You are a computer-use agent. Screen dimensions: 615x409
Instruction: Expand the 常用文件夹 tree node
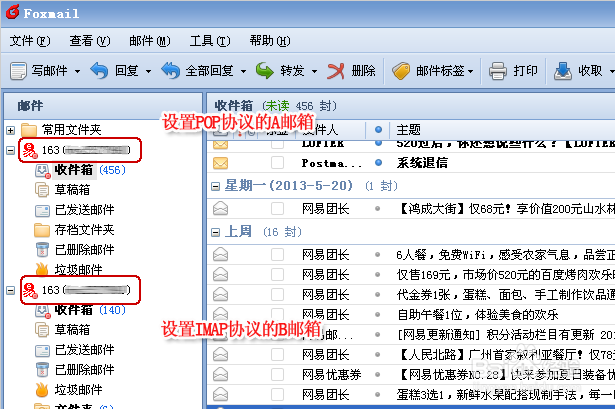pyautogui.click(x=11, y=130)
